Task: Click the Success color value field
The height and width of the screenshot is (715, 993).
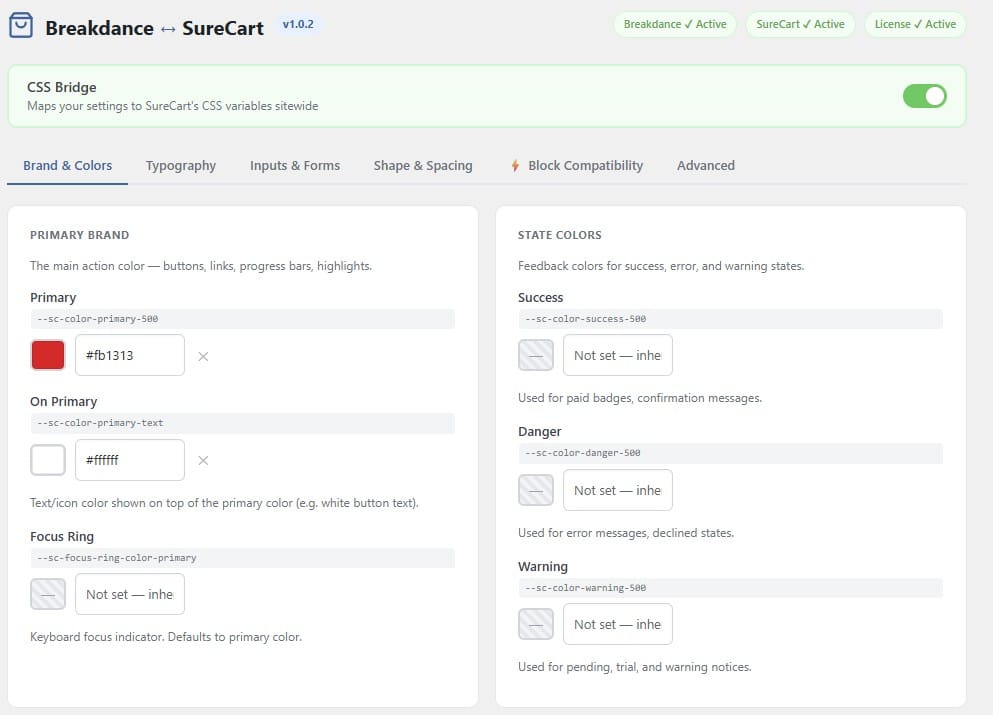Action: (617, 355)
